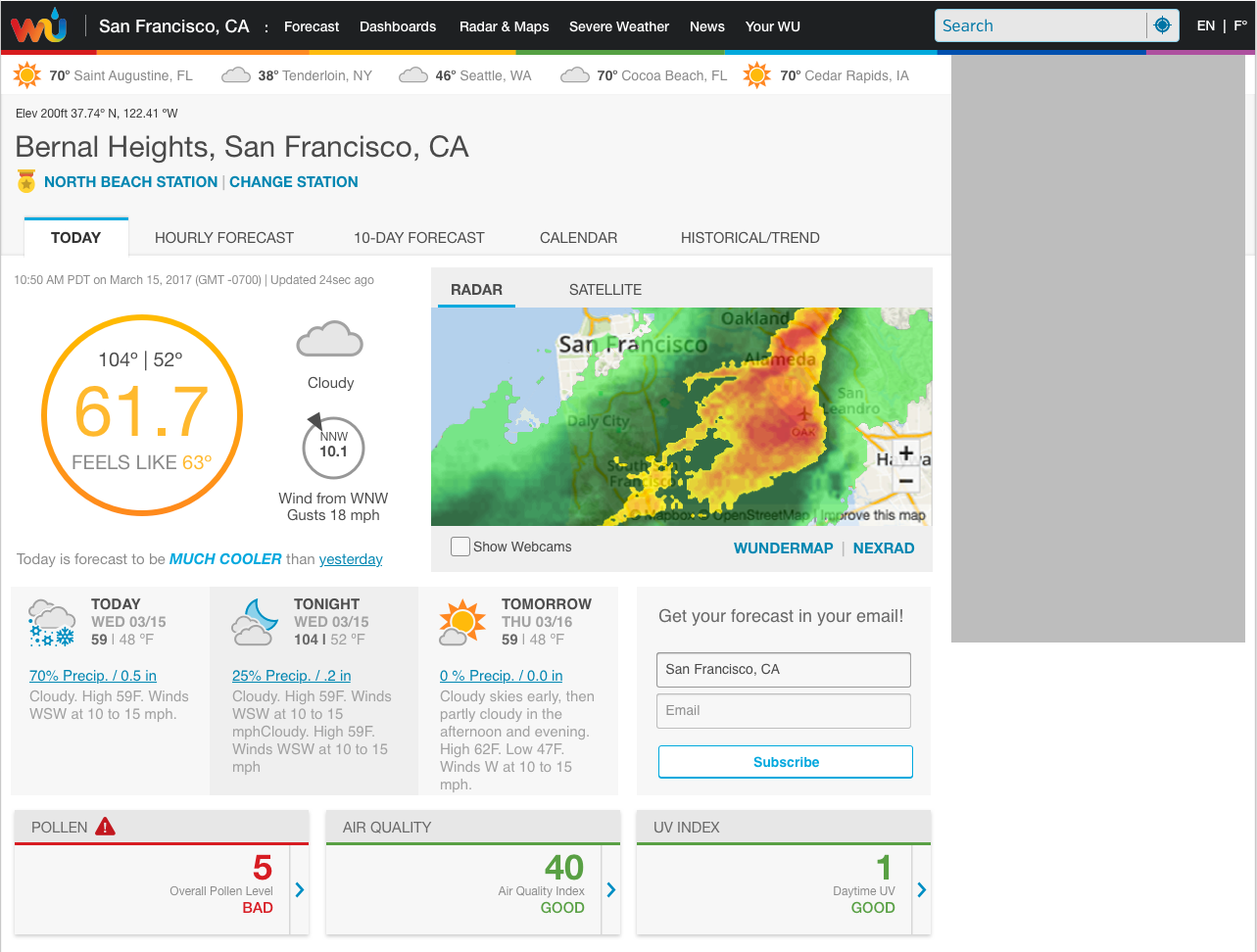1257x952 pixels.
Task: Open the EN language selector
Action: pos(1206,26)
